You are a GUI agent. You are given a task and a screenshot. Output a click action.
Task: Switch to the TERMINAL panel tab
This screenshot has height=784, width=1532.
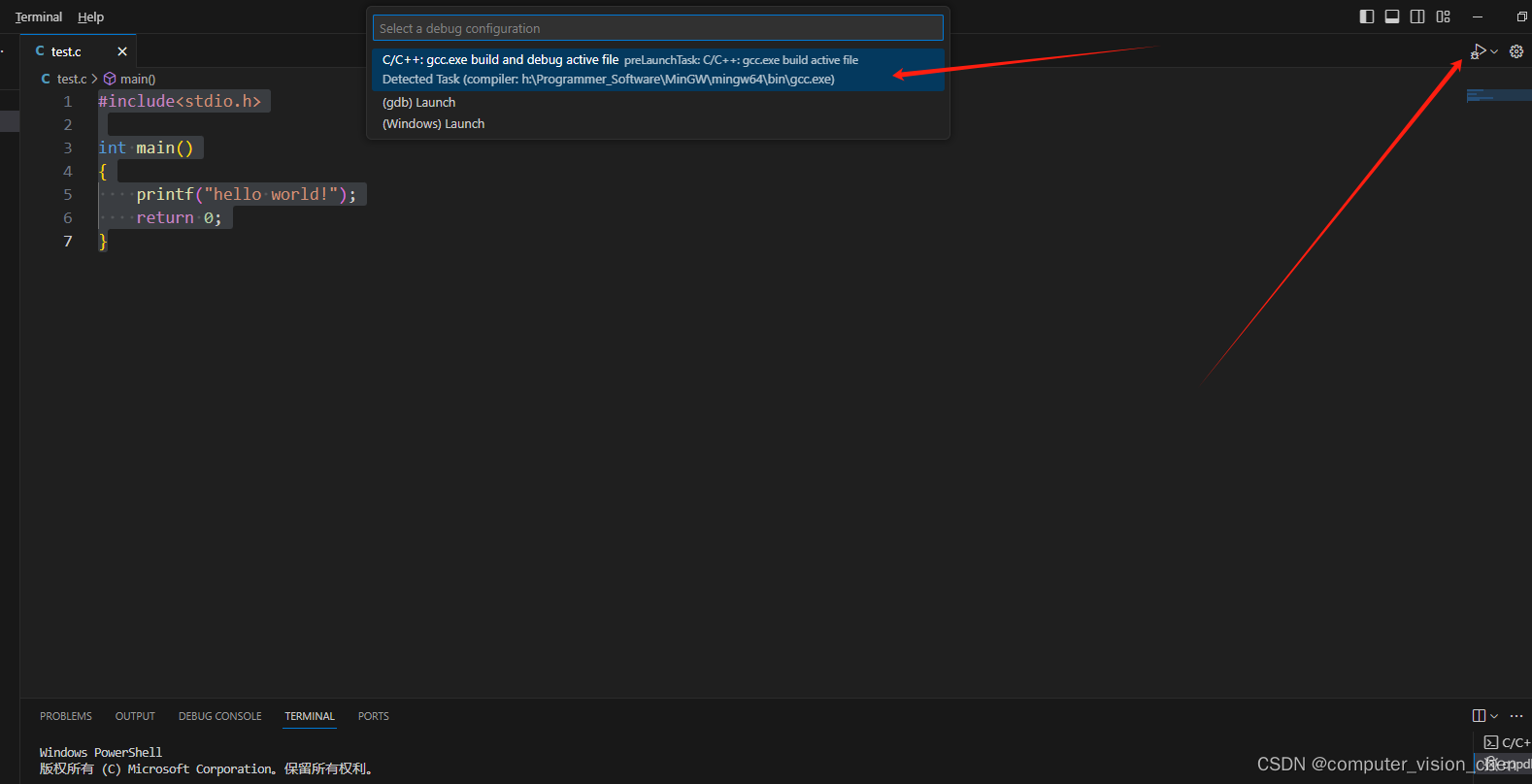coord(310,716)
